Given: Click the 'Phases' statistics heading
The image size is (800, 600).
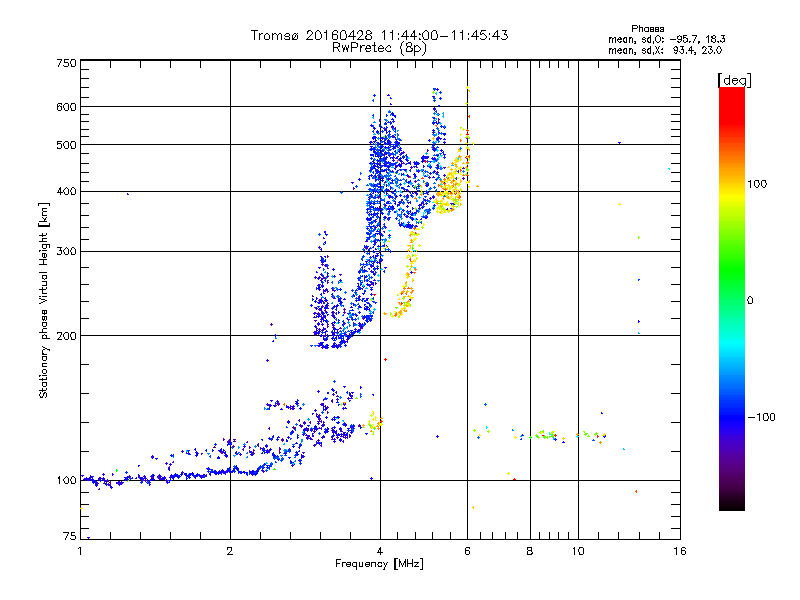Looking at the screenshot, I should [647, 29].
